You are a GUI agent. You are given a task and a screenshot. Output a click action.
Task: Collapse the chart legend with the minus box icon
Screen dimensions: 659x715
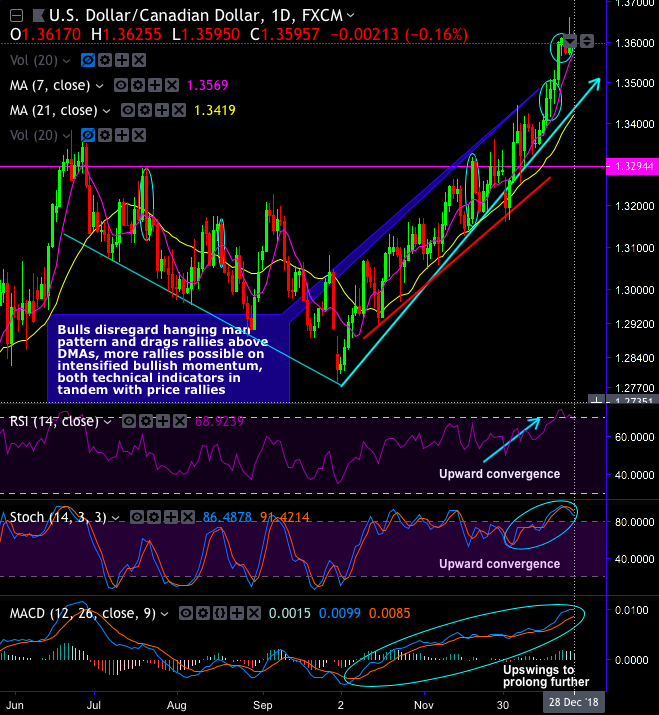(16, 16)
